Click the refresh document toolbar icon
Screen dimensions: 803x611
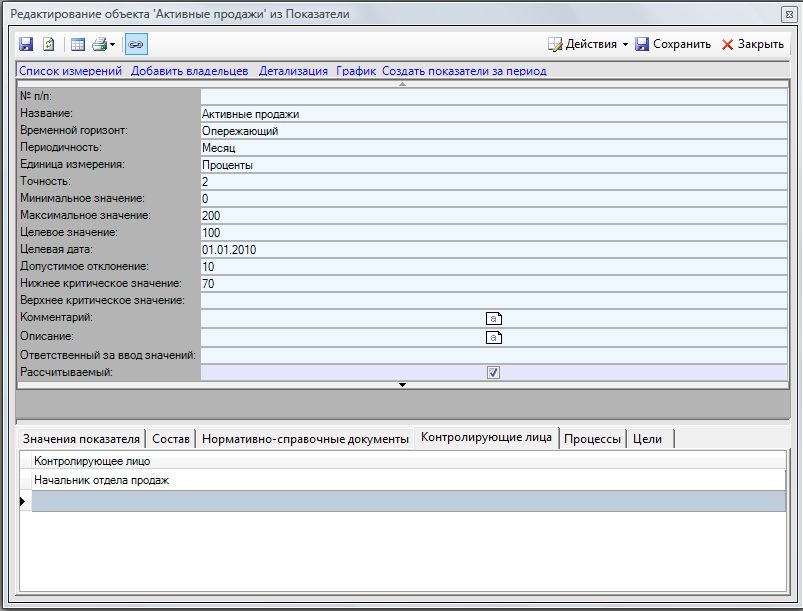tap(47, 44)
